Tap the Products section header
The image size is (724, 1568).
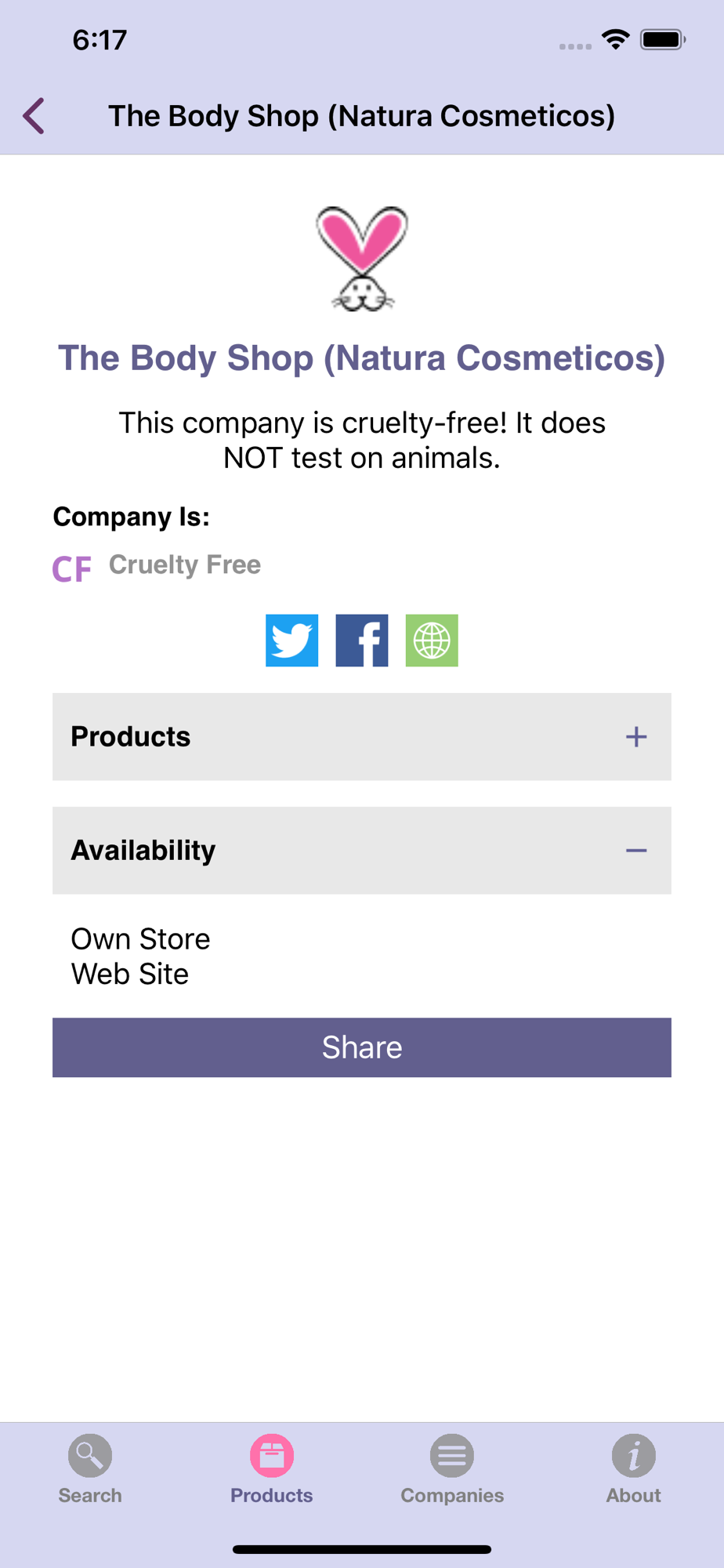pyautogui.click(x=132, y=737)
